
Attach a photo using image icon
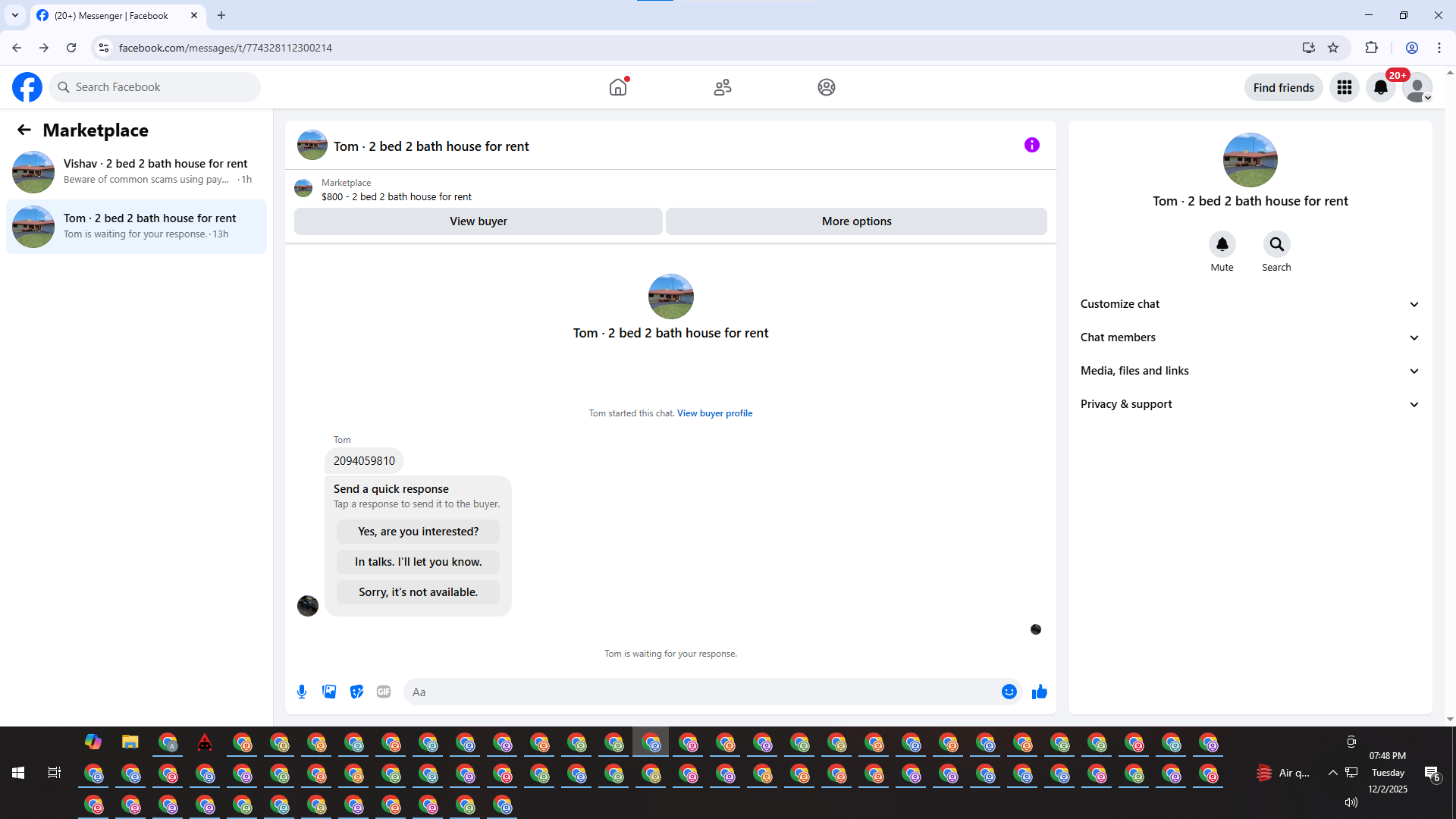pos(329,692)
